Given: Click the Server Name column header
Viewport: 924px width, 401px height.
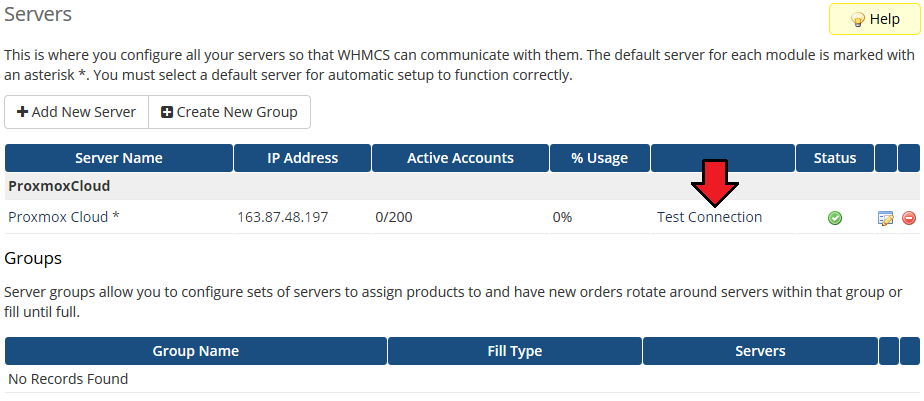Looking at the screenshot, I should pyautogui.click(x=118, y=158).
